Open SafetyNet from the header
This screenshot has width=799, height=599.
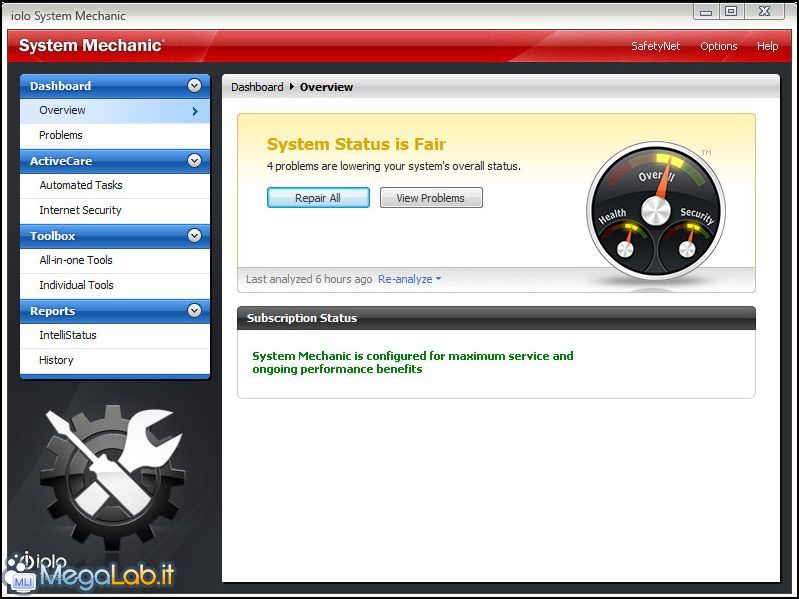point(655,46)
